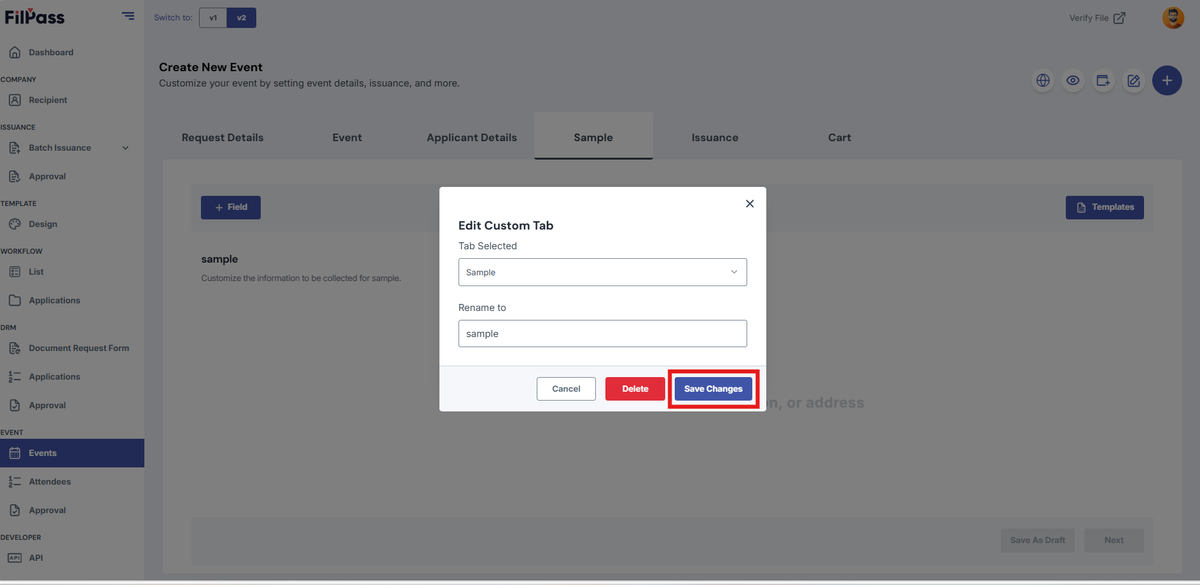The image size is (1200, 585).
Task: Click the eye preview icon
Action: (x=1073, y=81)
